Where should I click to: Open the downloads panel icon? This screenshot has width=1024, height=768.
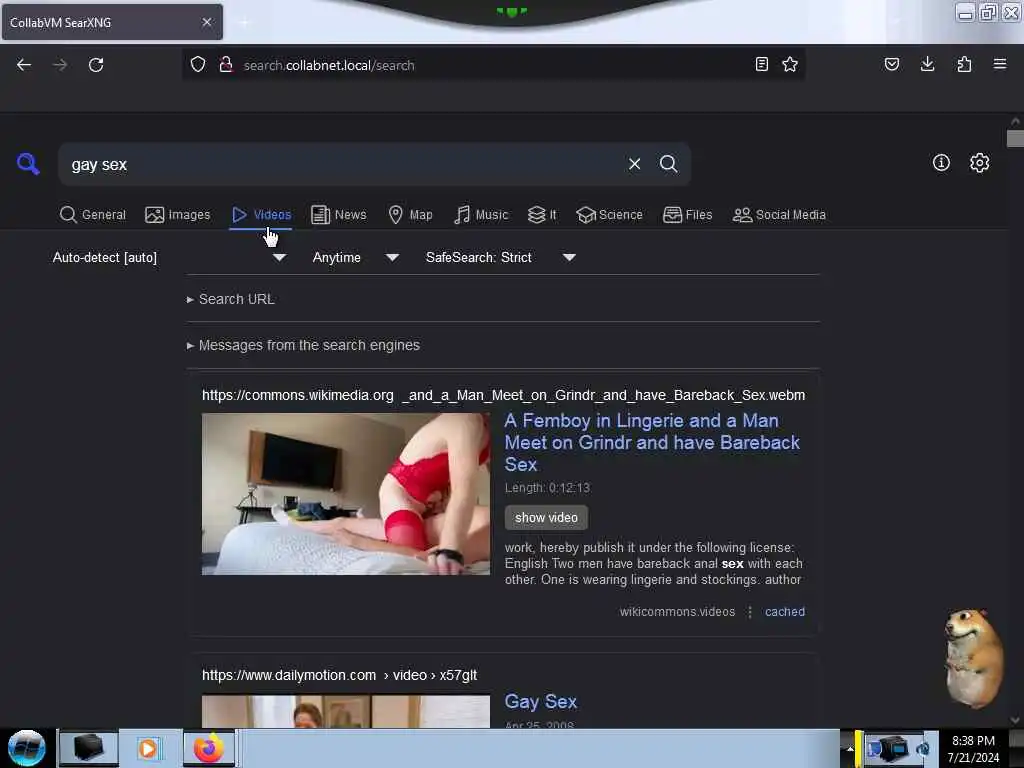[927, 64]
